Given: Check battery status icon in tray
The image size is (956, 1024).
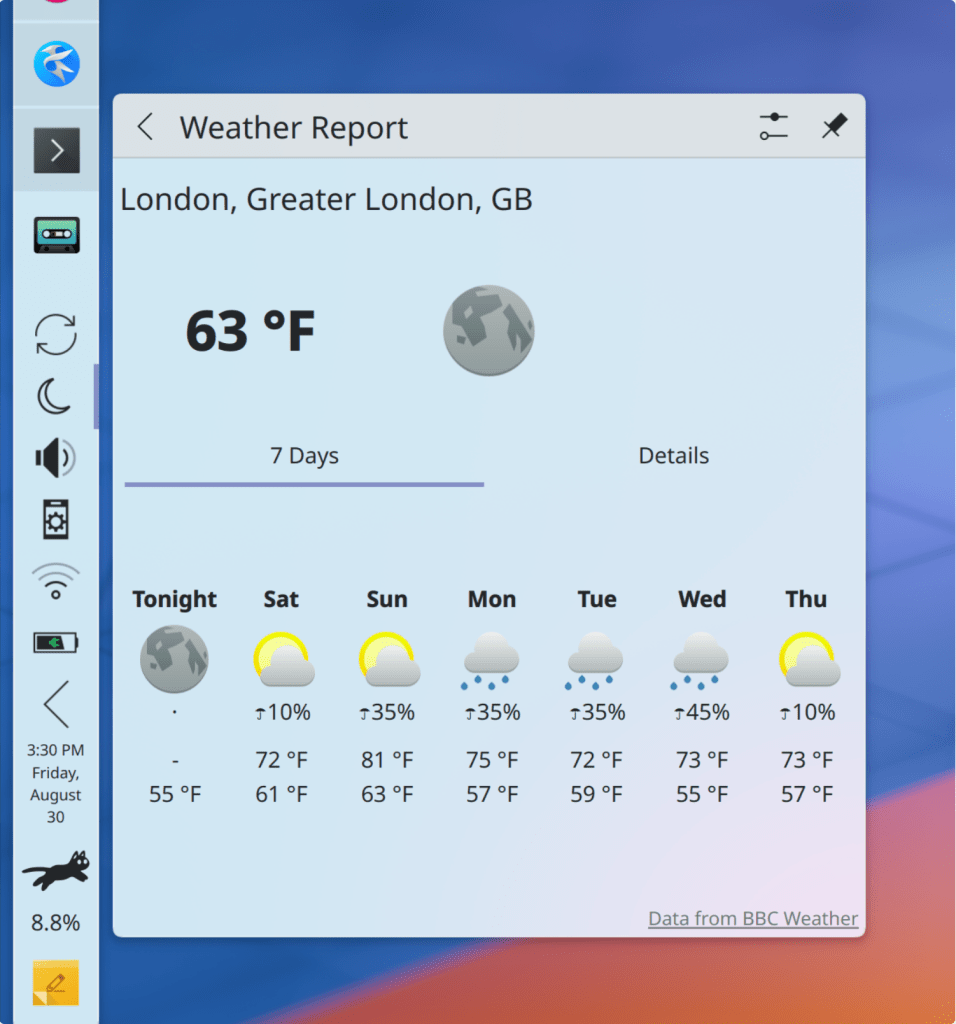Looking at the screenshot, I should 56,642.
